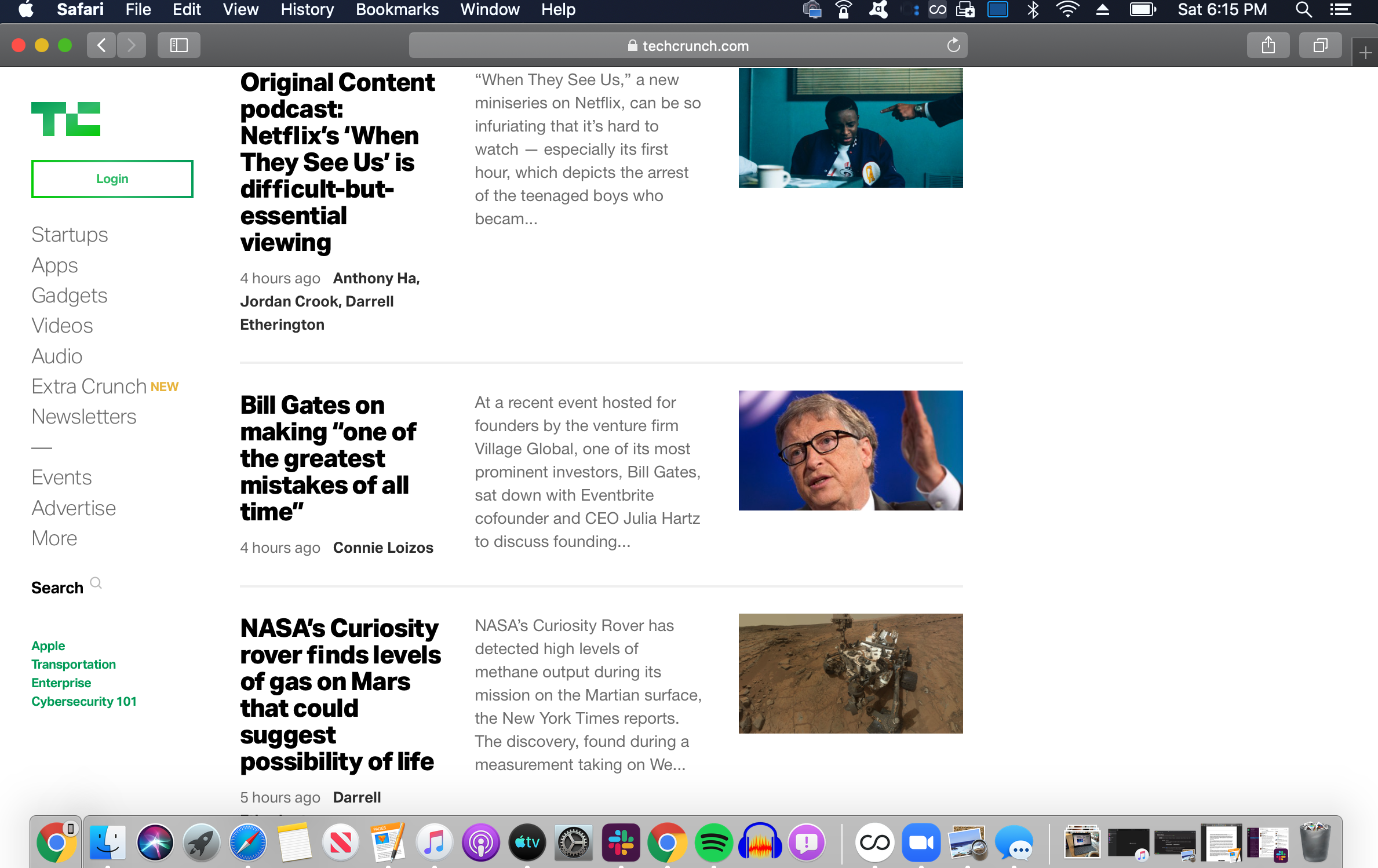Open Spotlight search in menu bar
This screenshot has width=1378, height=868.
(1303, 10)
